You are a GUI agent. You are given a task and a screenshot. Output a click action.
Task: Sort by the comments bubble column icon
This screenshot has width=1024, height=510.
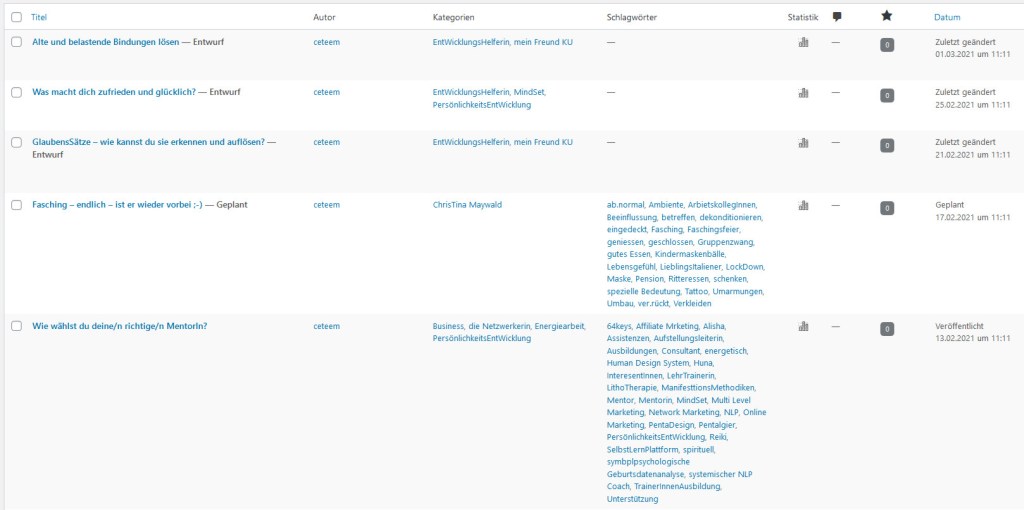[837, 17]
